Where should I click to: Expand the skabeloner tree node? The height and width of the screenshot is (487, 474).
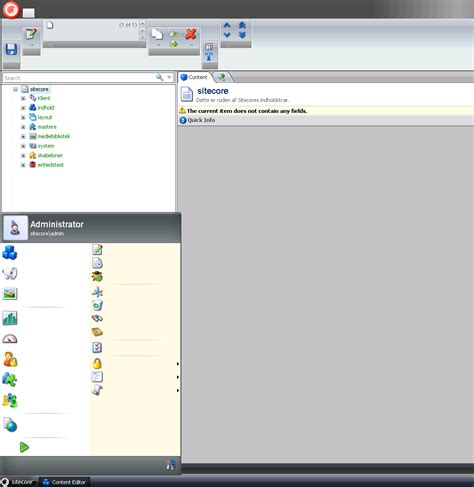click(23, 156)
